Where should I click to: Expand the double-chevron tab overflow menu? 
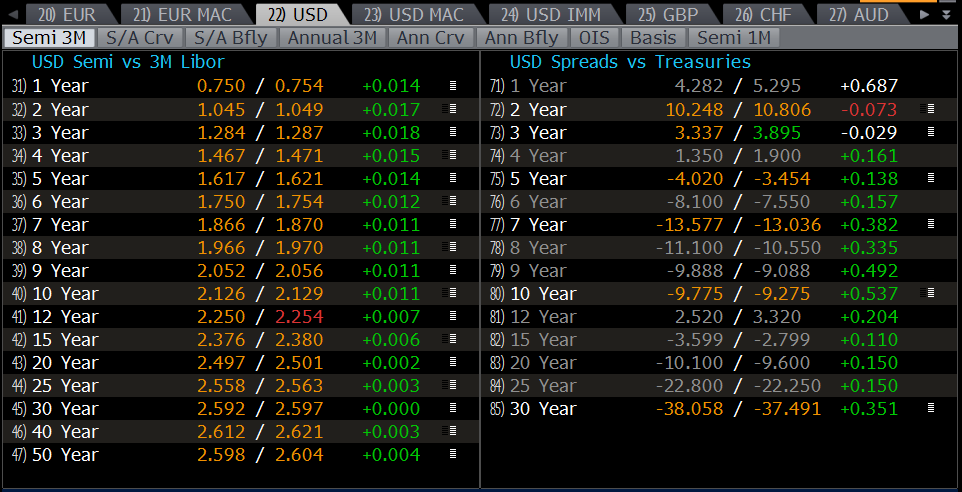coord(946,15)
